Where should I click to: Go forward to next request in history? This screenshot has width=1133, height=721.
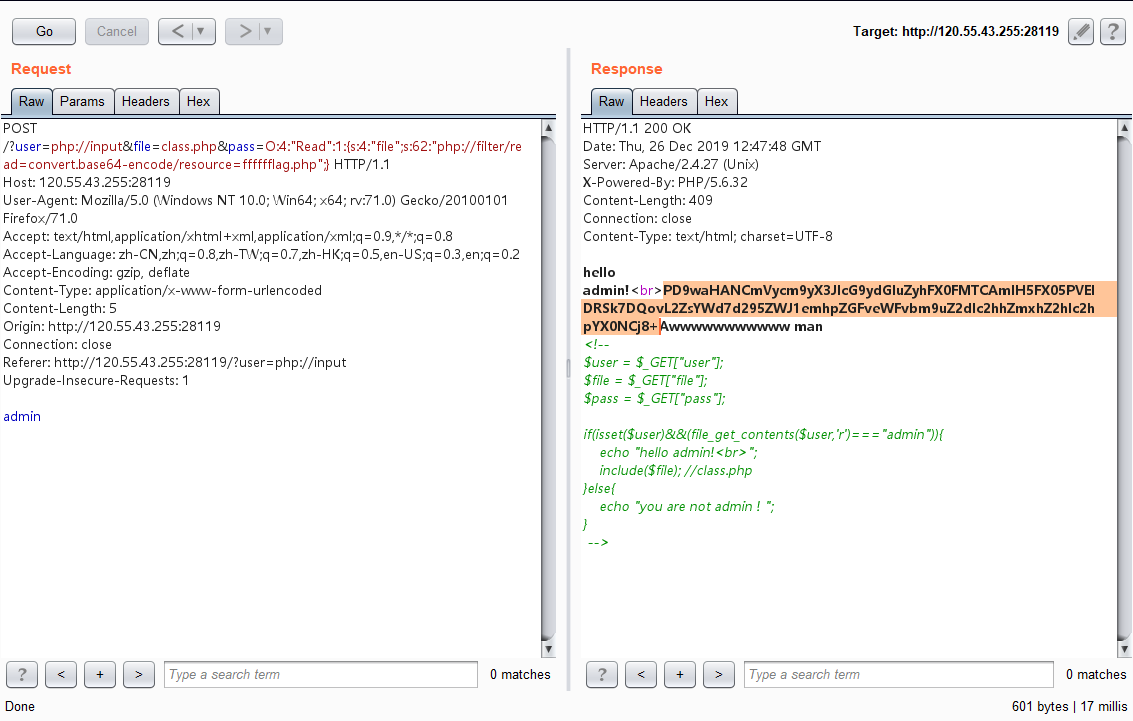(x=245, y=31)
